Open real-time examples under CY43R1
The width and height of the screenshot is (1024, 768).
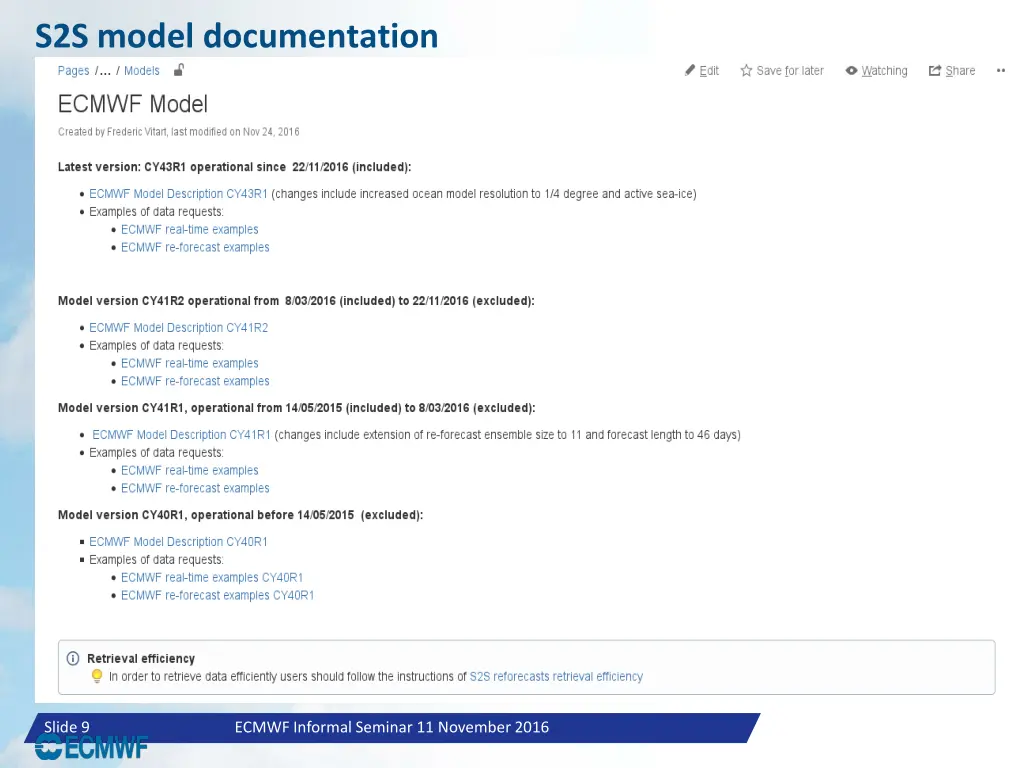click(x=189, y=229)
